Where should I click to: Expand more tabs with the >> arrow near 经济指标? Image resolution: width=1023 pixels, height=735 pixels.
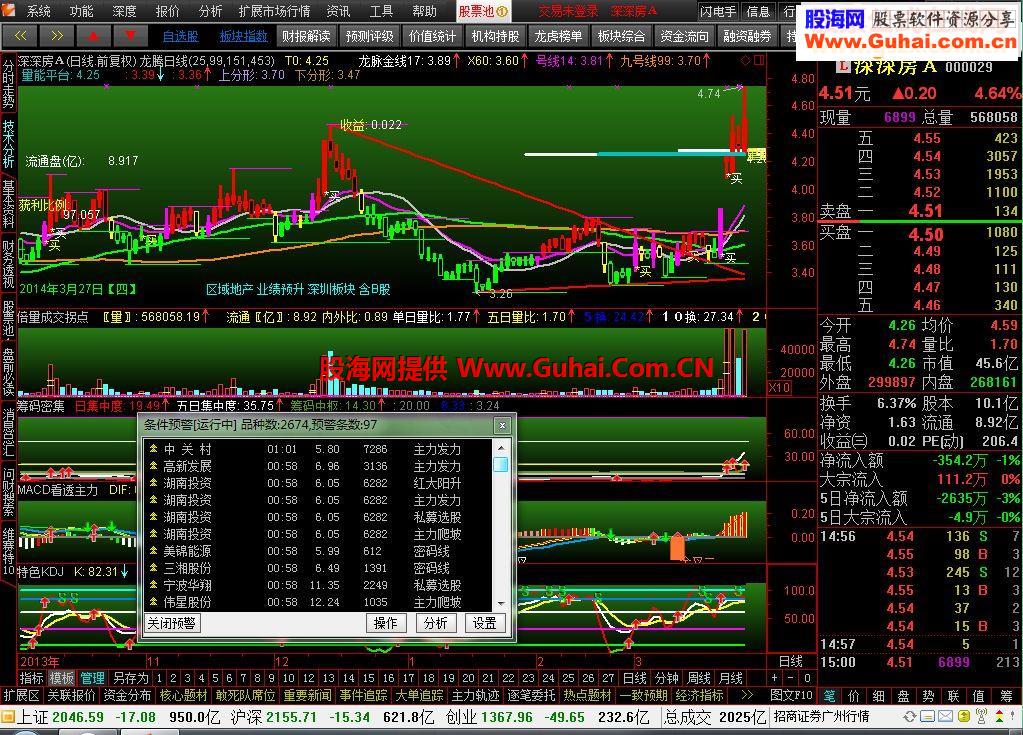747,695
